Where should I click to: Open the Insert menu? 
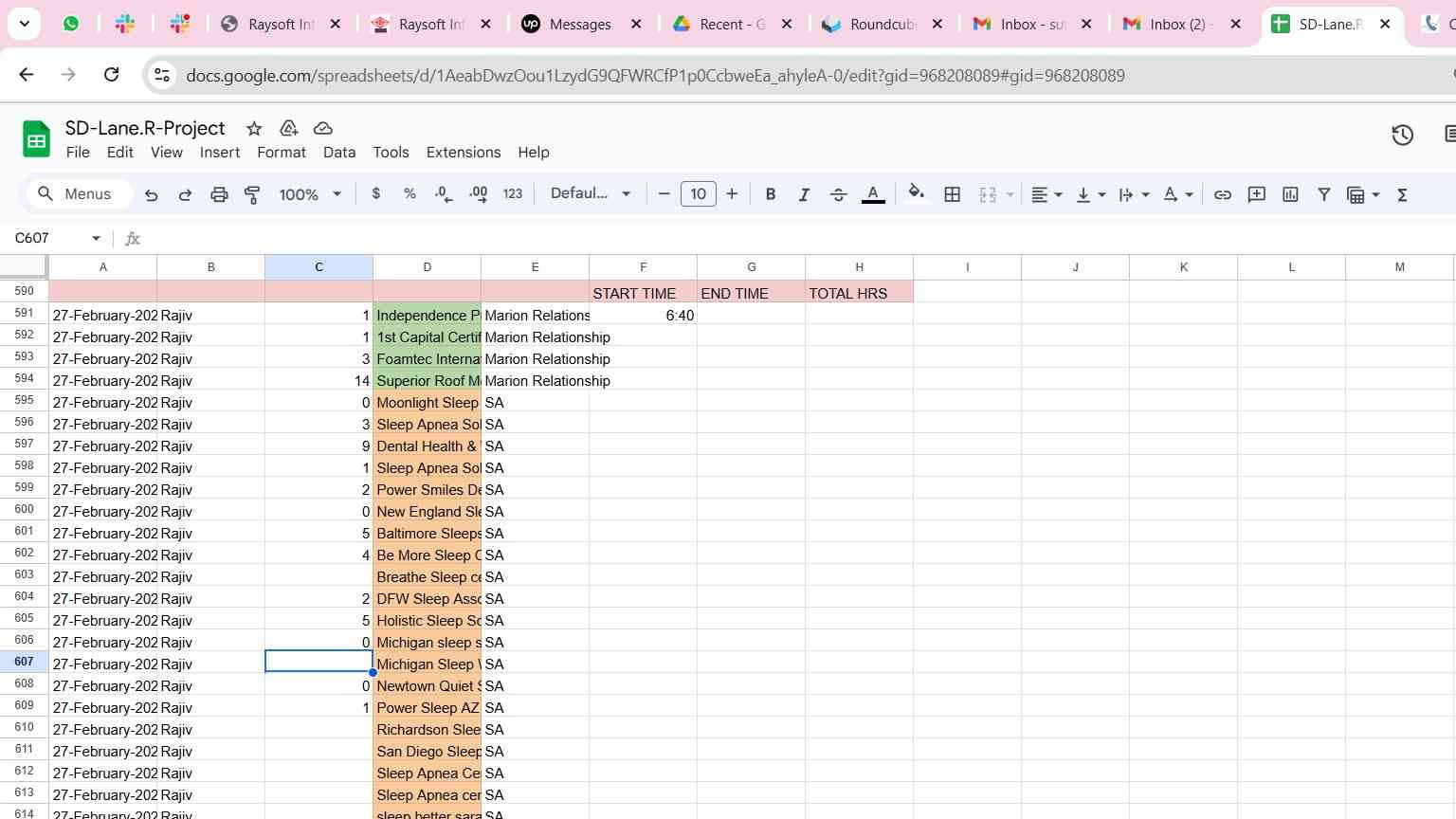pos(220,152)
